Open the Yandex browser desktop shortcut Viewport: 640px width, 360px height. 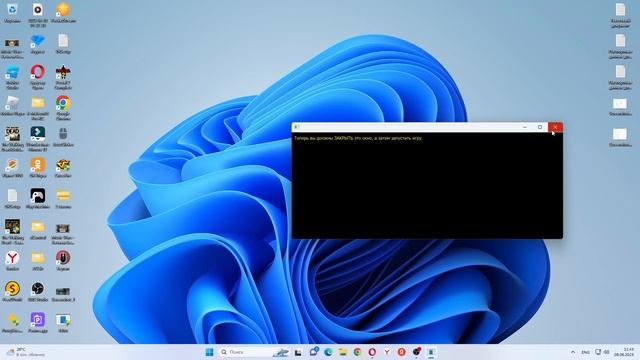[12, 261]
